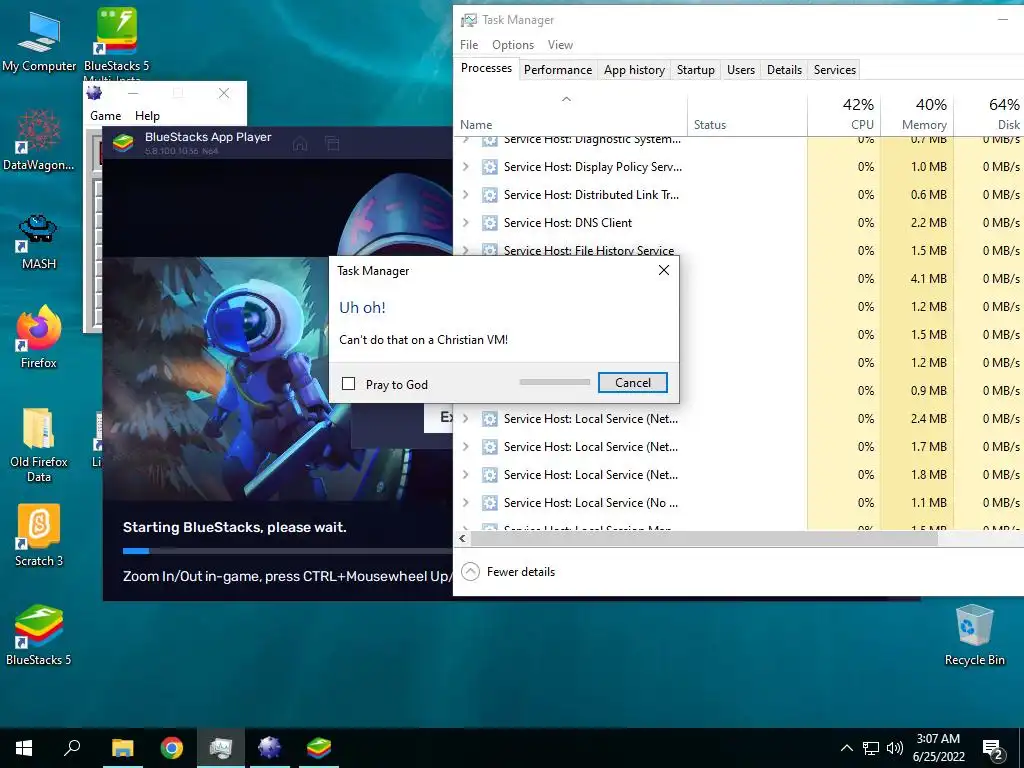The image size is (1024, 768).
Task: Open DataWagon desktop shortcut
Action: pyautogui.click(x=39, y=140)
